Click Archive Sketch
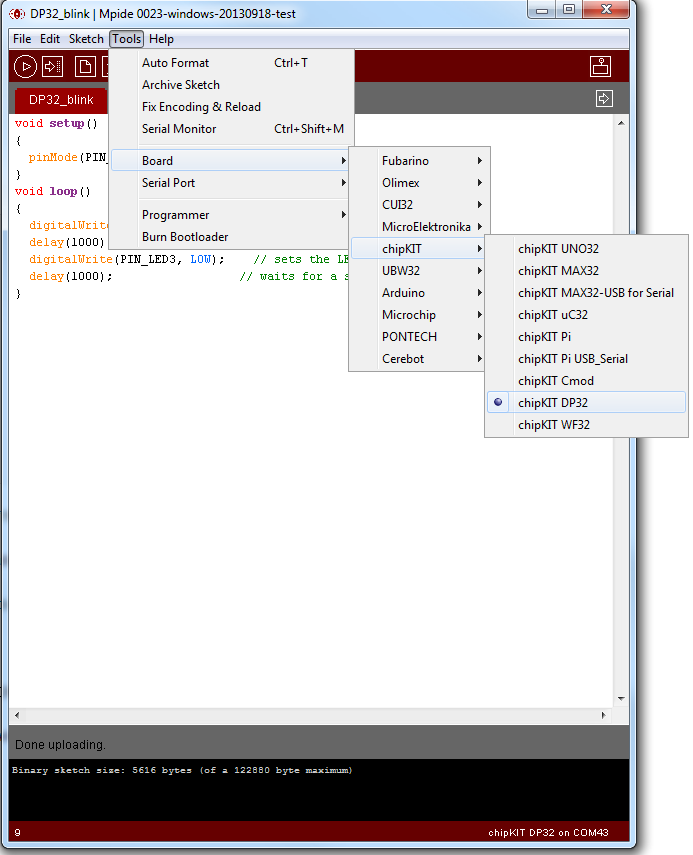The width and height of the screenshot is (693, 855). [x=181, y=85]
